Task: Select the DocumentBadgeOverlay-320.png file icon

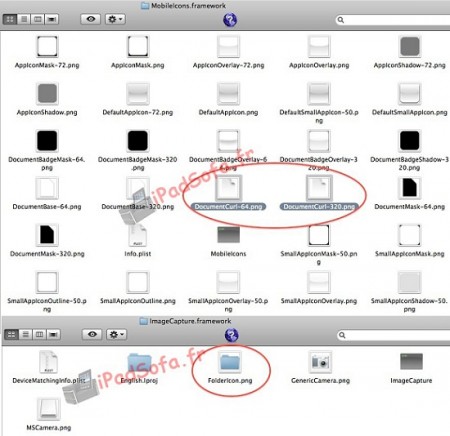Action: point(319,141)
